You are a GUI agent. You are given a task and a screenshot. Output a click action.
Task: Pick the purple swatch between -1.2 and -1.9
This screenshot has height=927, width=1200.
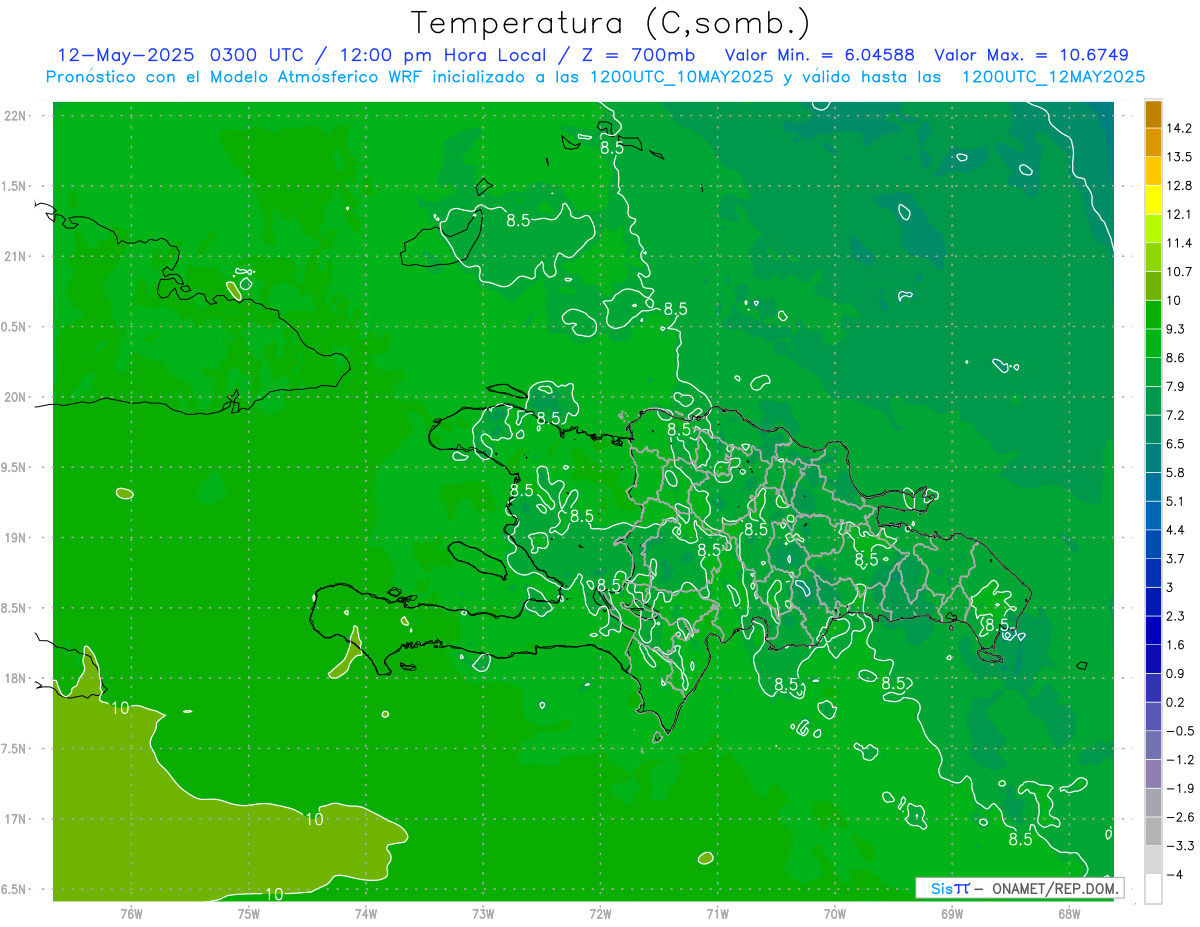[1153, 774]
